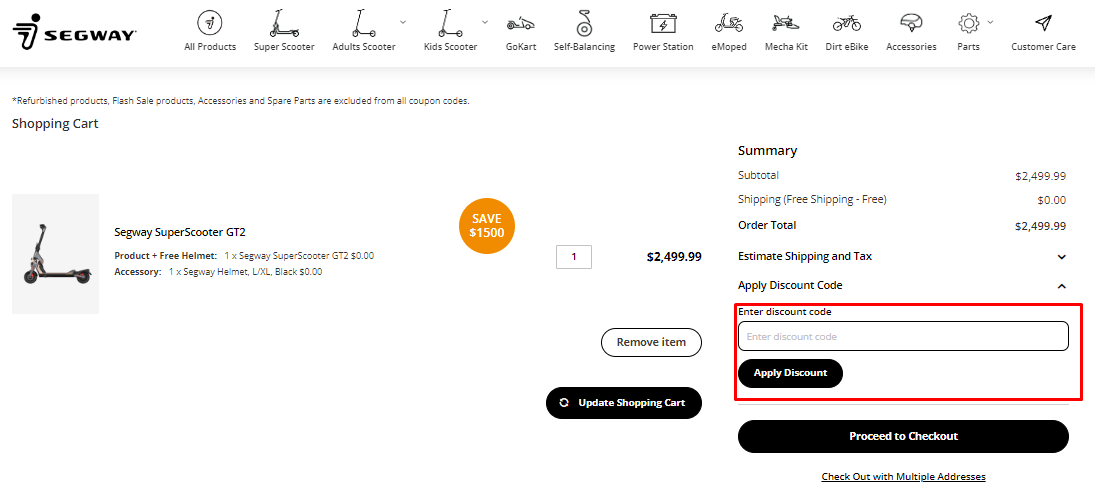Open All Products icon
Image resolution: width=1095 pixels, height=488 pixels.
click(210, 23)
